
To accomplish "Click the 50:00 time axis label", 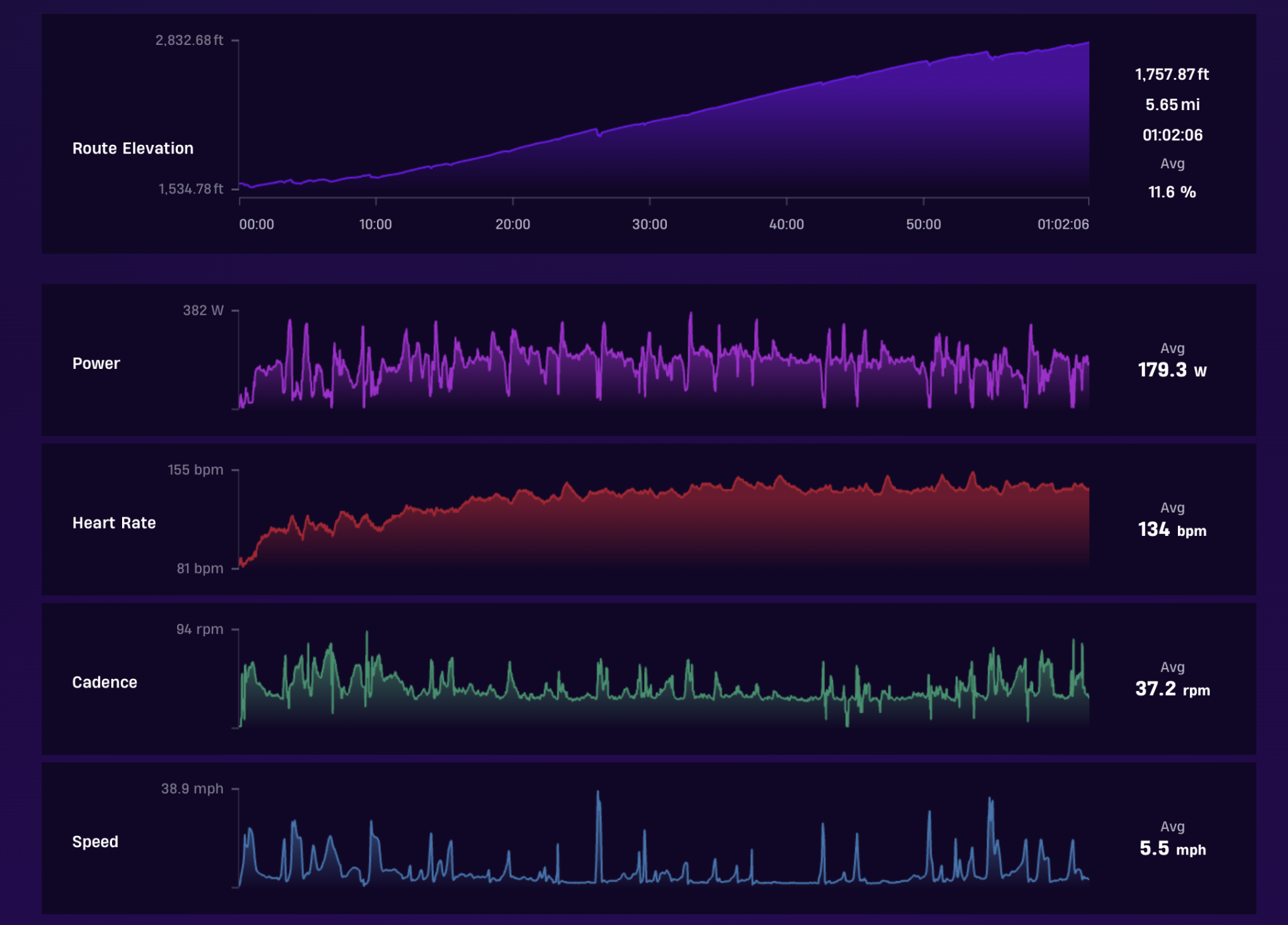I will [x=923, y=225].
